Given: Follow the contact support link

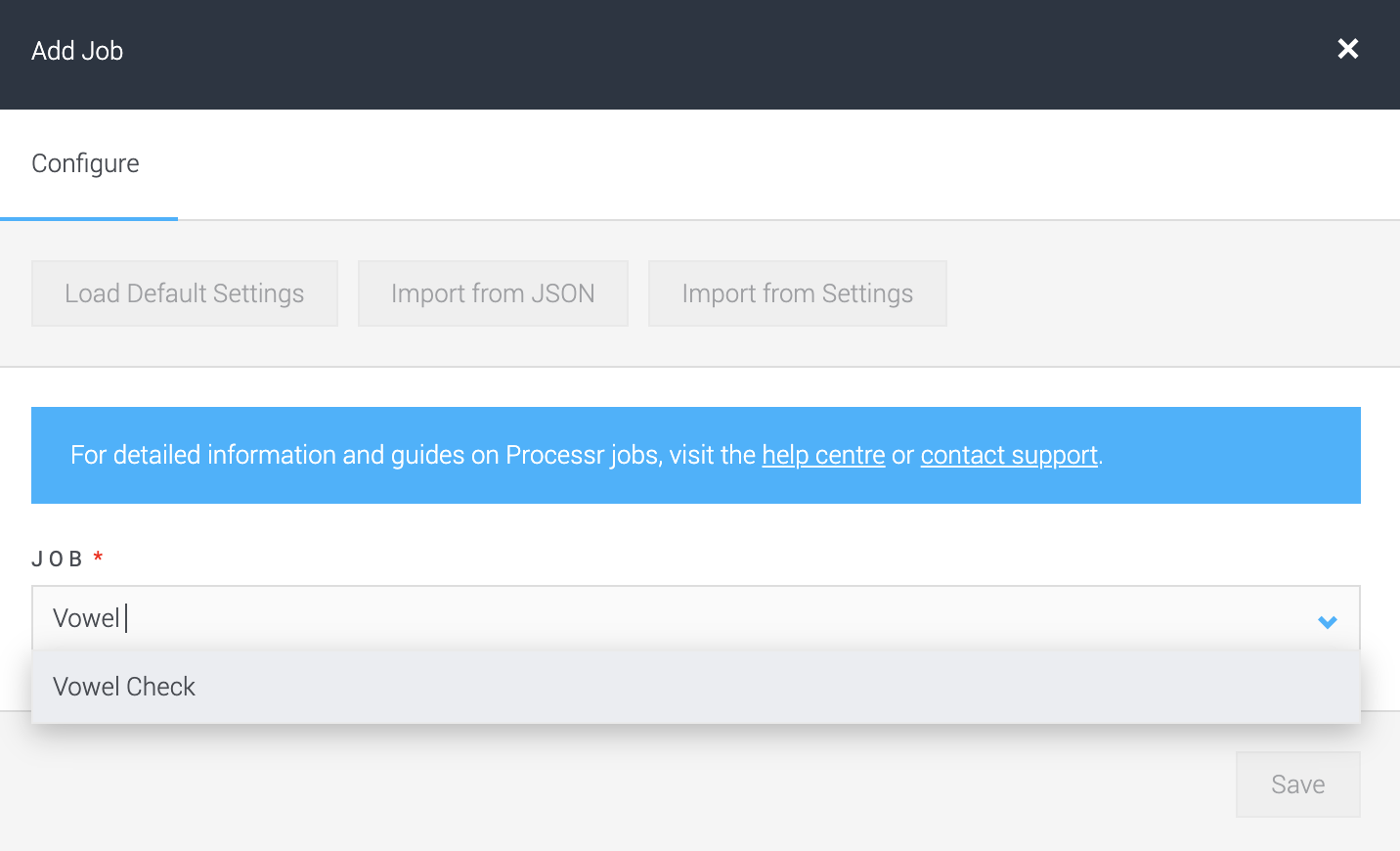Looking at the screenshot, I should 1008,455.
